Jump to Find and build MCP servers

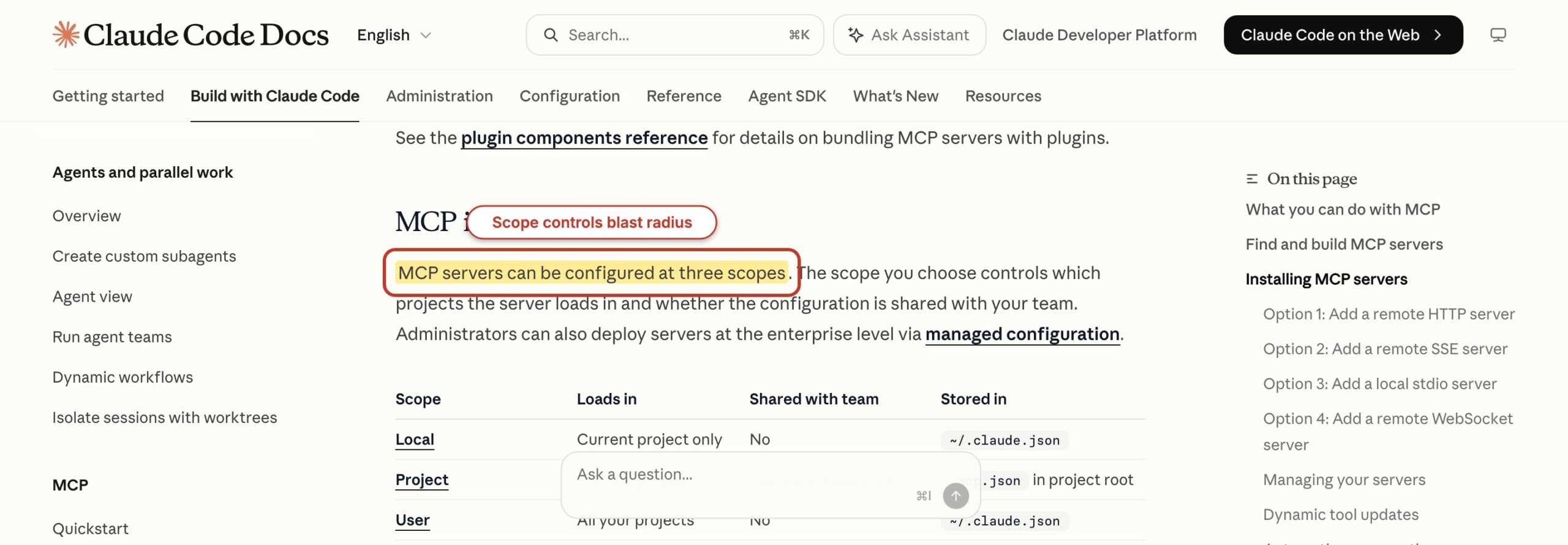coord(1344,245)
